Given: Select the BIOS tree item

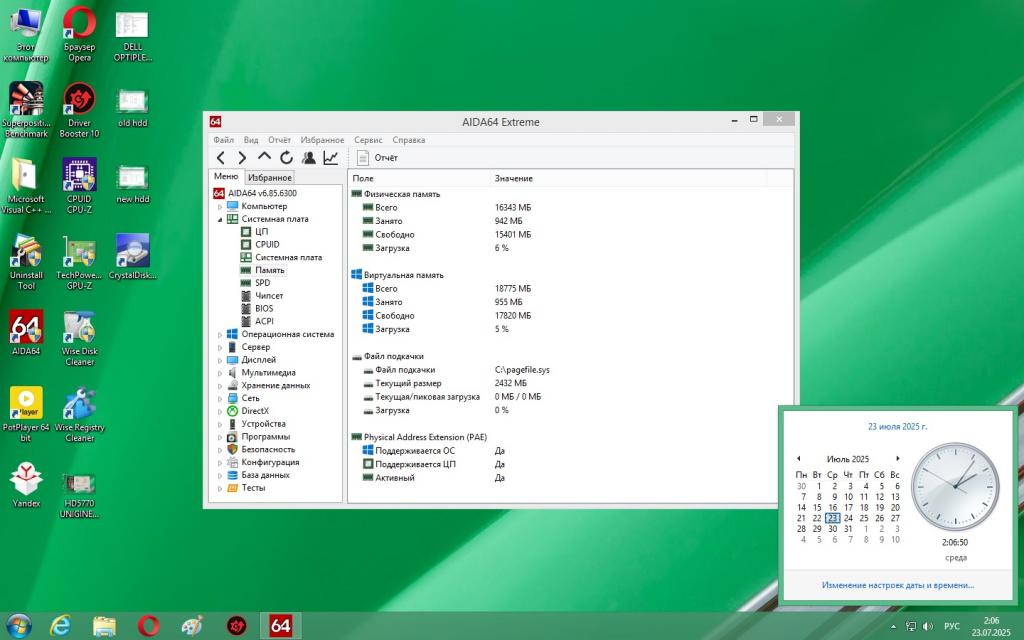Looking at the screenshot, I should pos(264,308).
